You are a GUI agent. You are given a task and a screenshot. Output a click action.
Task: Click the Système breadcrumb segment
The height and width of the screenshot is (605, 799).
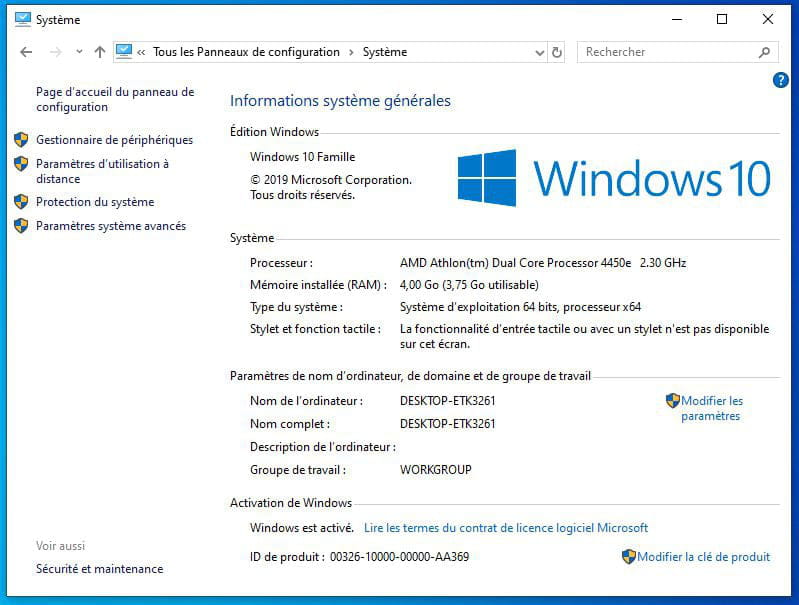point(385,52)
